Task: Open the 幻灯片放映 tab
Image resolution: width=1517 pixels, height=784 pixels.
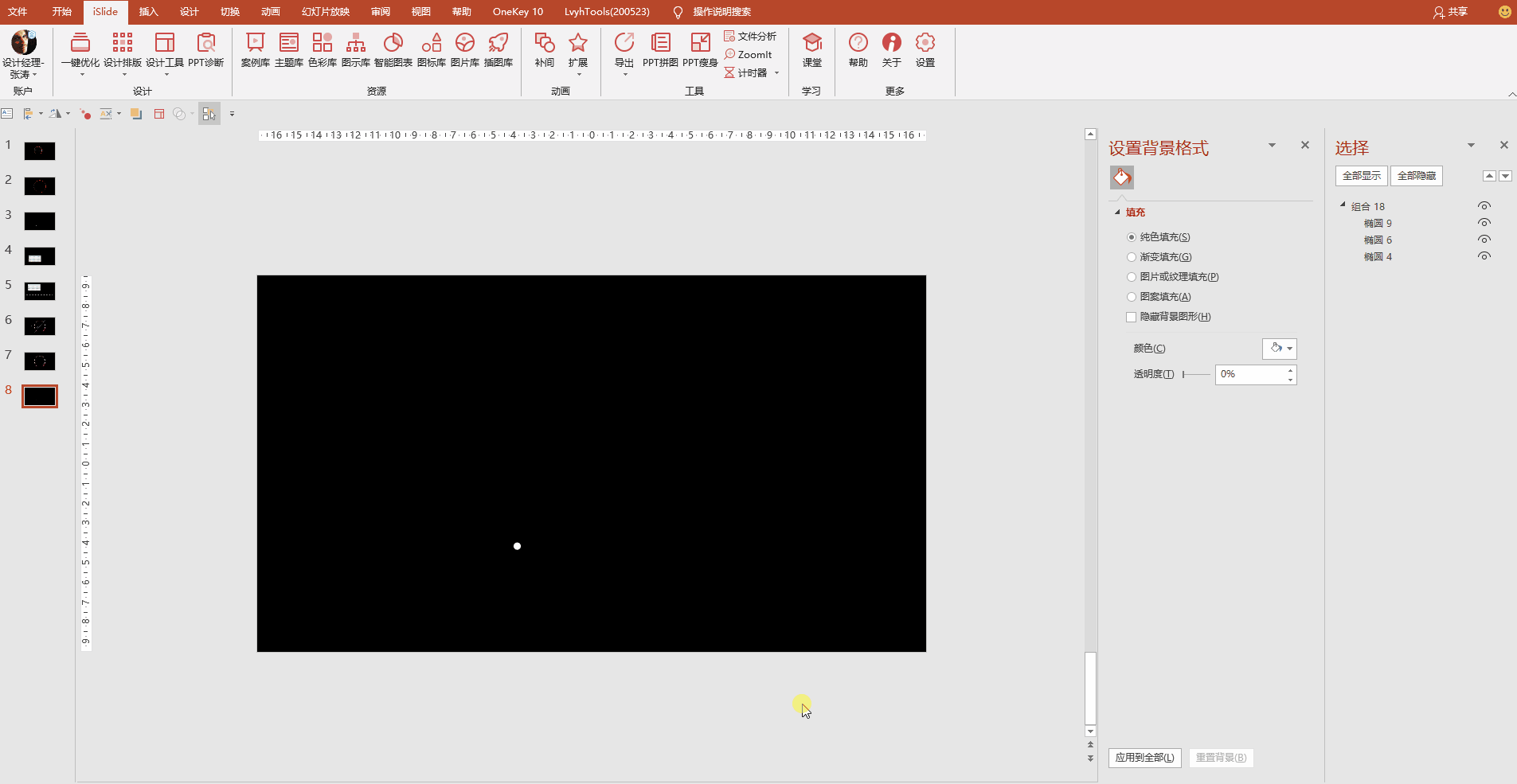Action: point(326,12)
